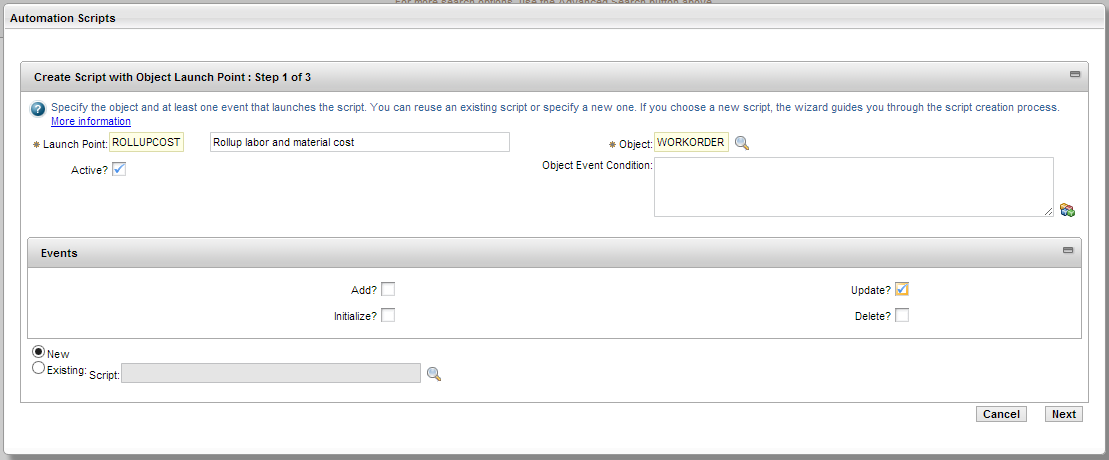Viewport: 1109px width, 460px height.
Task: Collapse the Create Script section with minimize icon
Action: click(x=1075, y=74)
